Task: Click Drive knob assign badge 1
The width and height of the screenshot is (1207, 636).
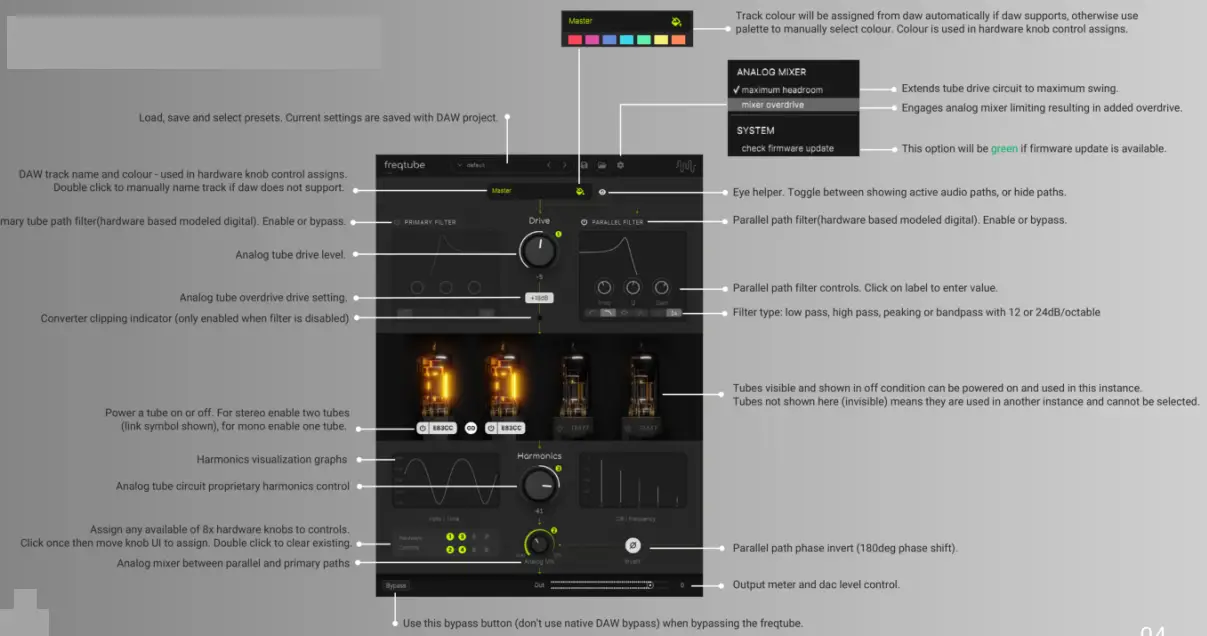Action: point(559,234)
